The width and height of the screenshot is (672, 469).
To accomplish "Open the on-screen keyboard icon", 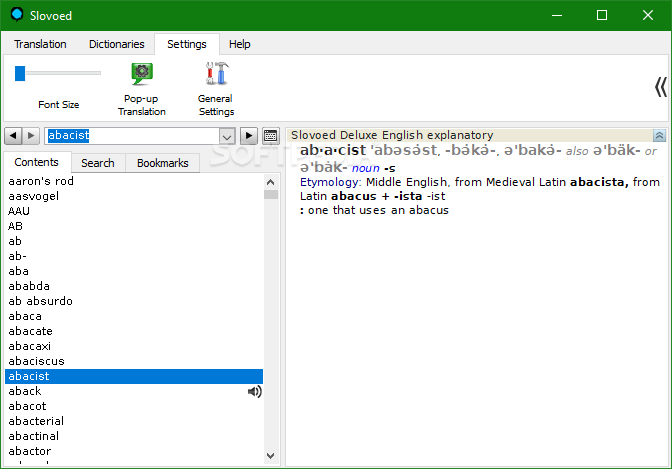I will 270,136.
